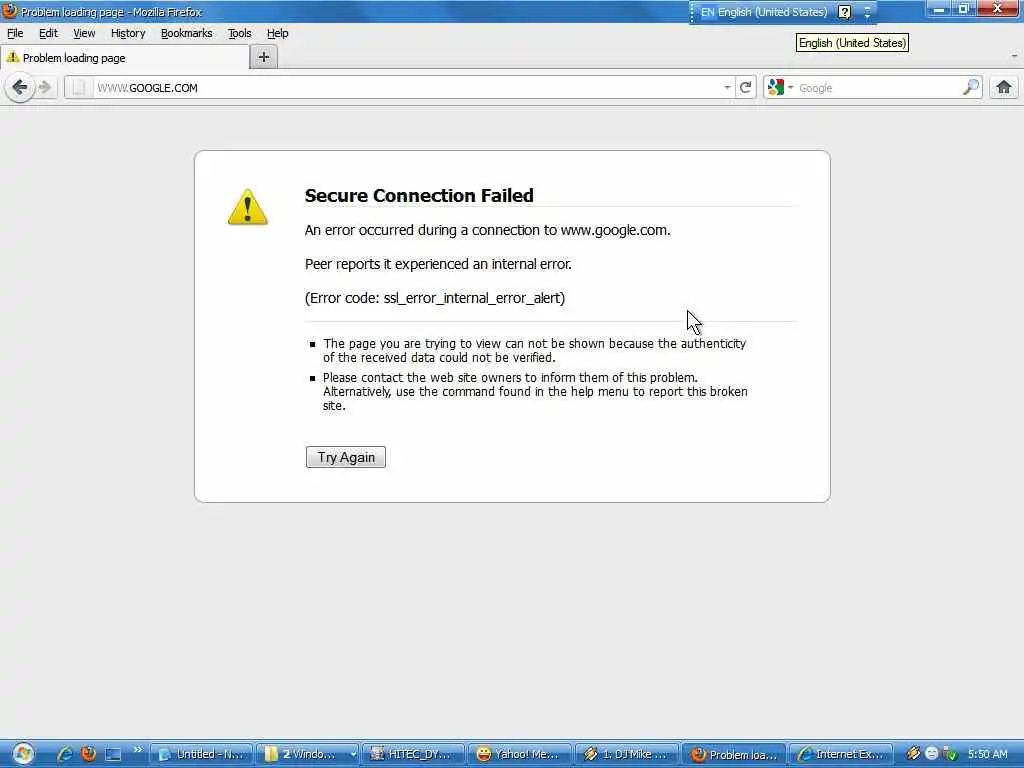Switch to DJ Mike taskbar item
The width and height of the screenshot is (1024, 768).
pos(626,754)
